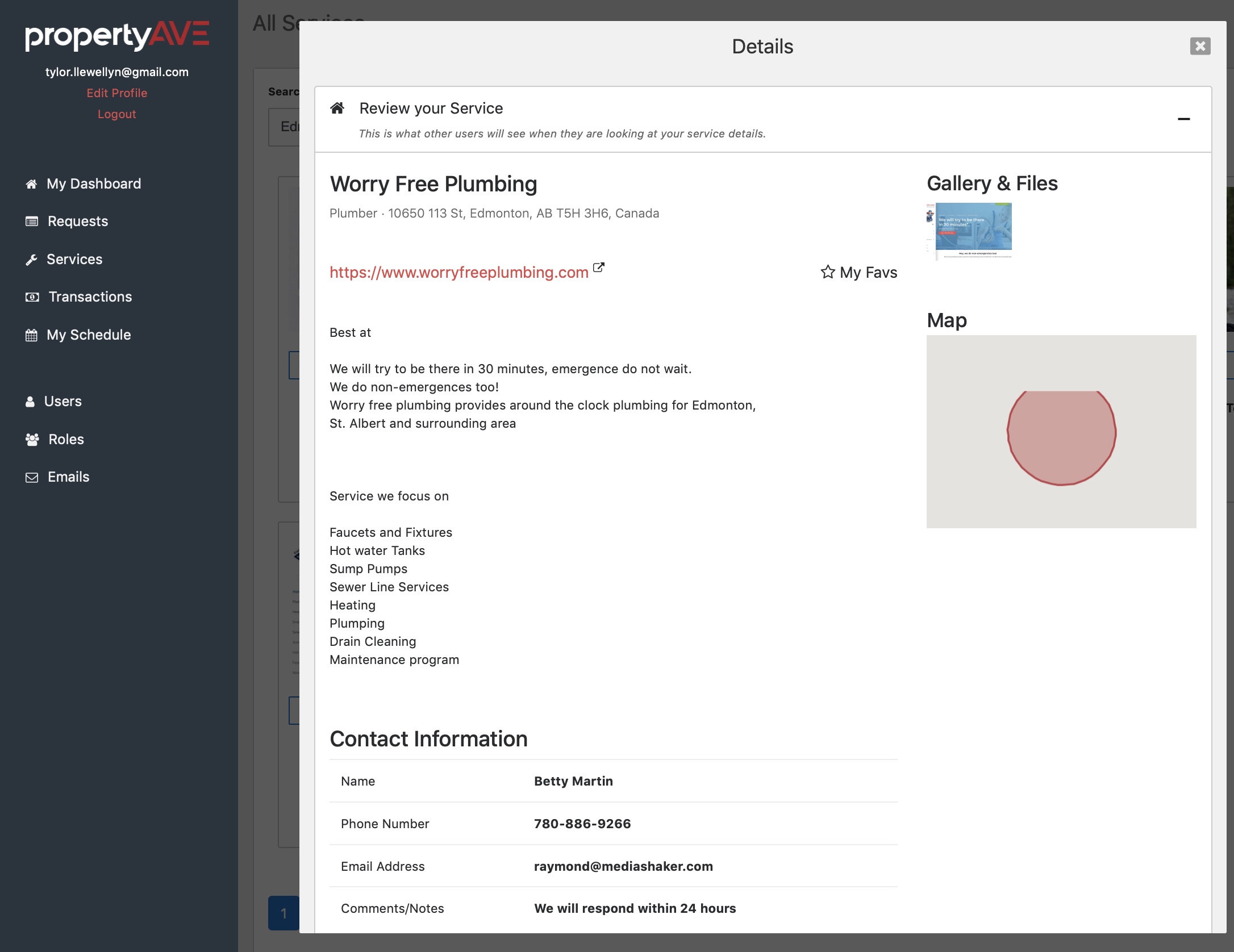Screen dimensions: 1234x952
Task: Open the worryfreeplumbing.com website link
Action: click(x=458, y=272)
